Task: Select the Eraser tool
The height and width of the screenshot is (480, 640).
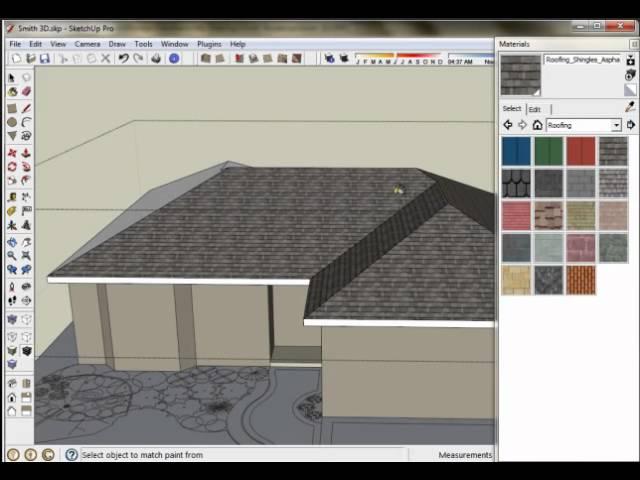Action: click(x=26, y=91)
